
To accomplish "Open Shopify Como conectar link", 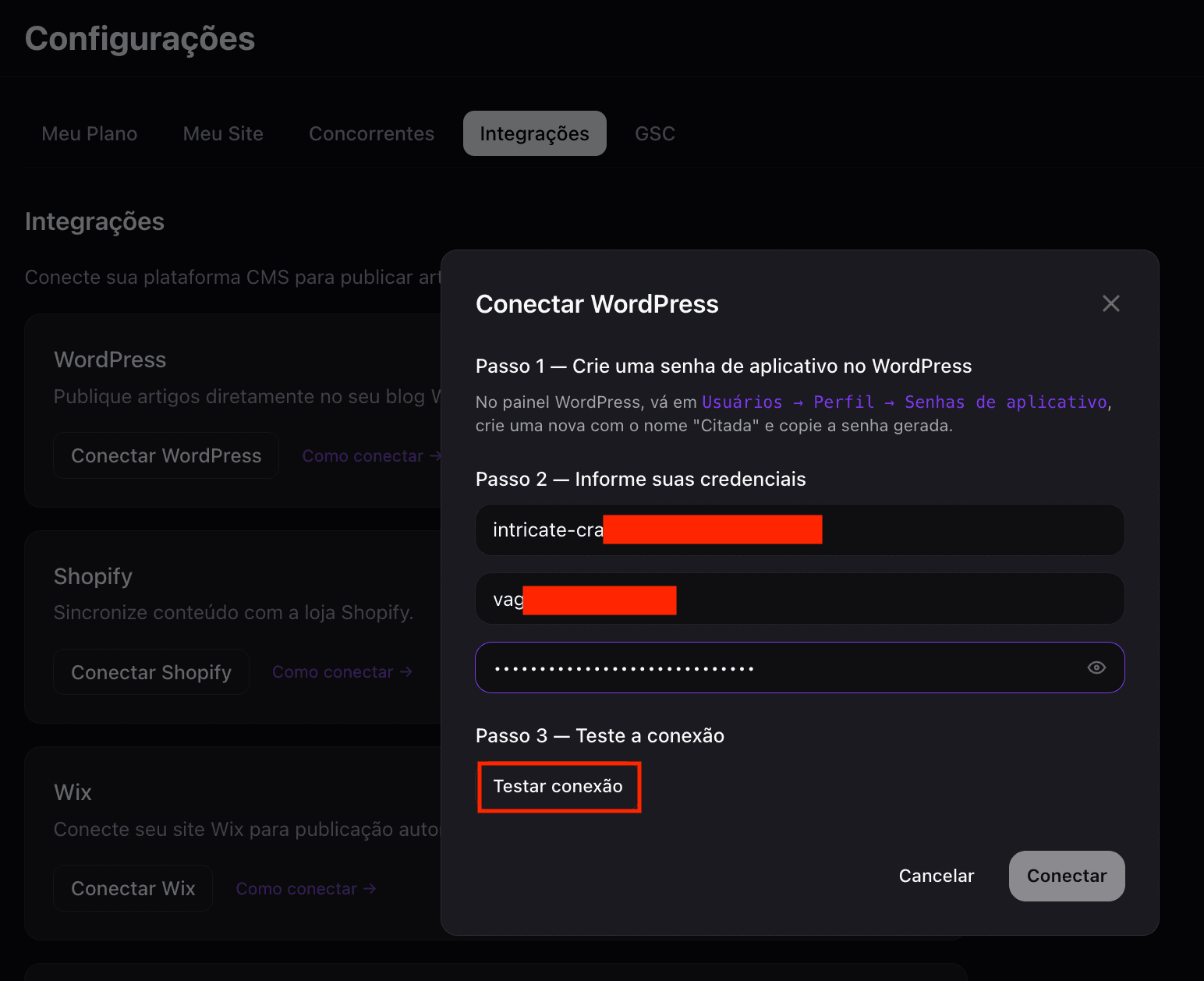I will coord(342,672).
